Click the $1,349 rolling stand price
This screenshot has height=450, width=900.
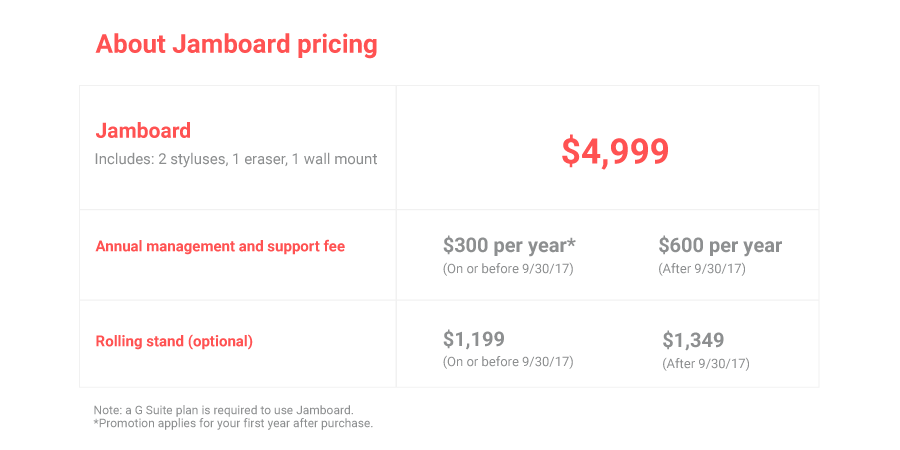pyautogui.click(x=693, y=340)
